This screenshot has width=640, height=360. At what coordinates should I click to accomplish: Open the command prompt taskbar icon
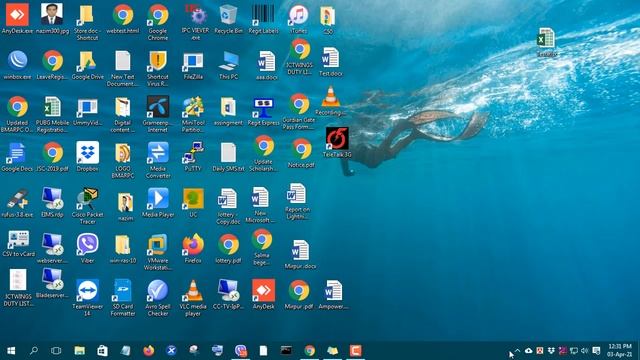(x=287, y=351)
